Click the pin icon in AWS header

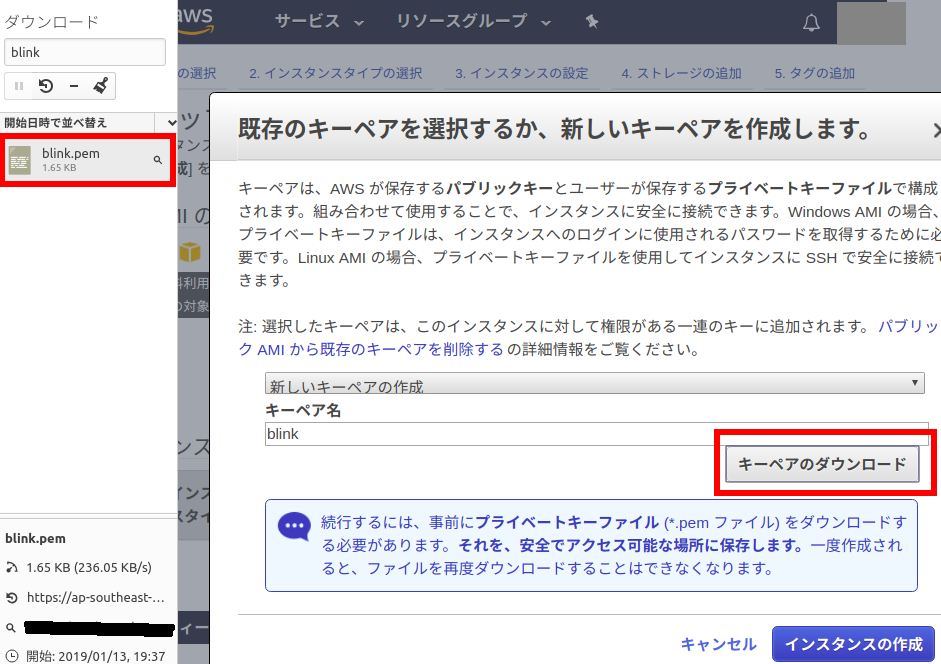[592, 22]
